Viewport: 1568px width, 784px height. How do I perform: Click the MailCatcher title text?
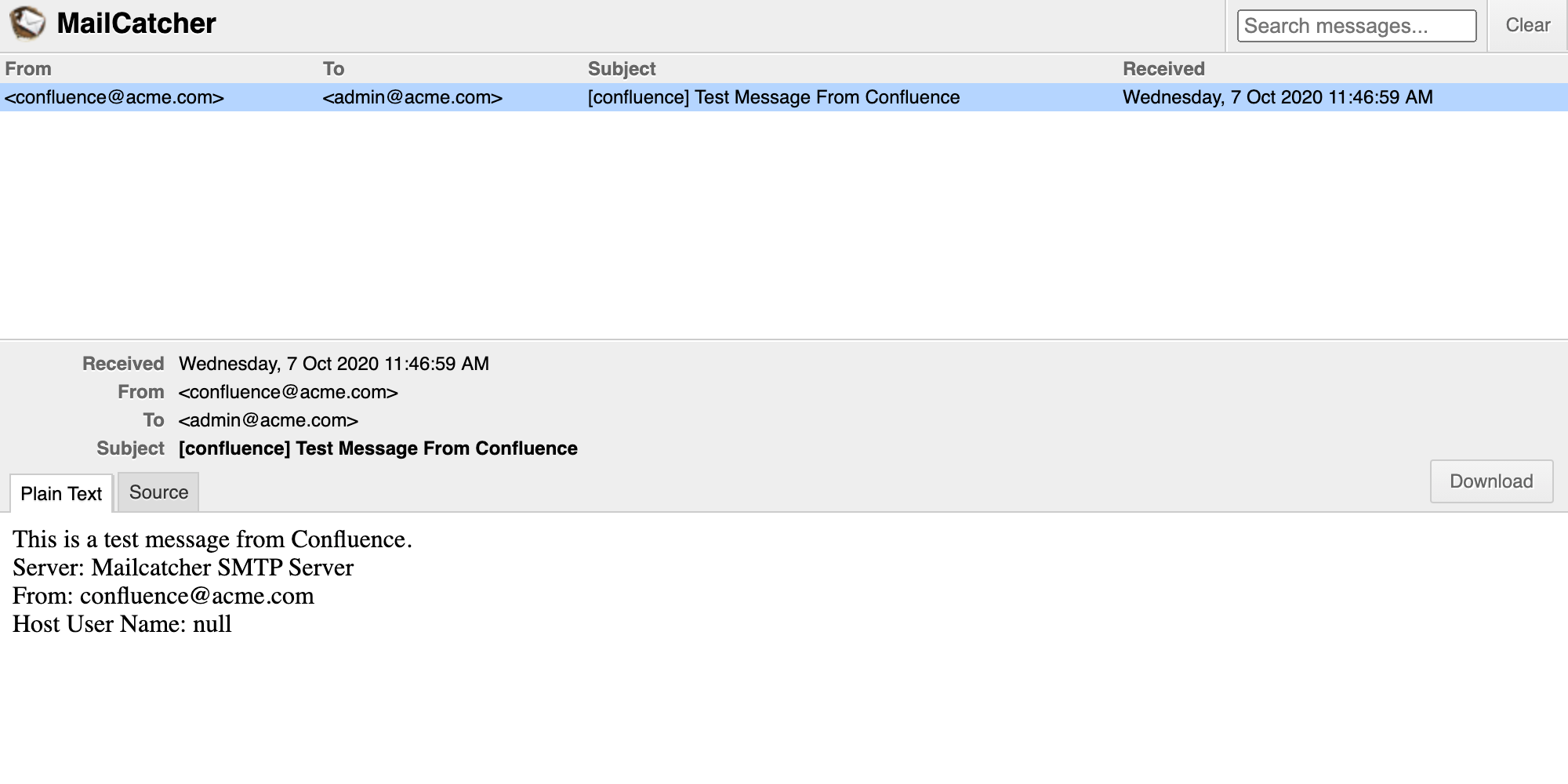(136, 24)
